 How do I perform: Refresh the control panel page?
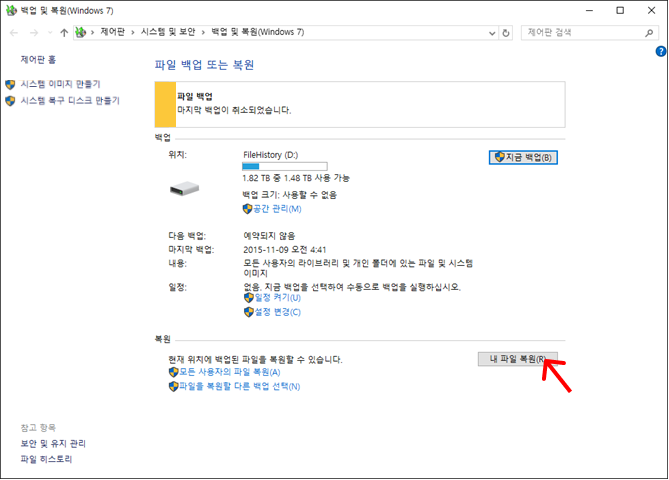click(506, 33)
